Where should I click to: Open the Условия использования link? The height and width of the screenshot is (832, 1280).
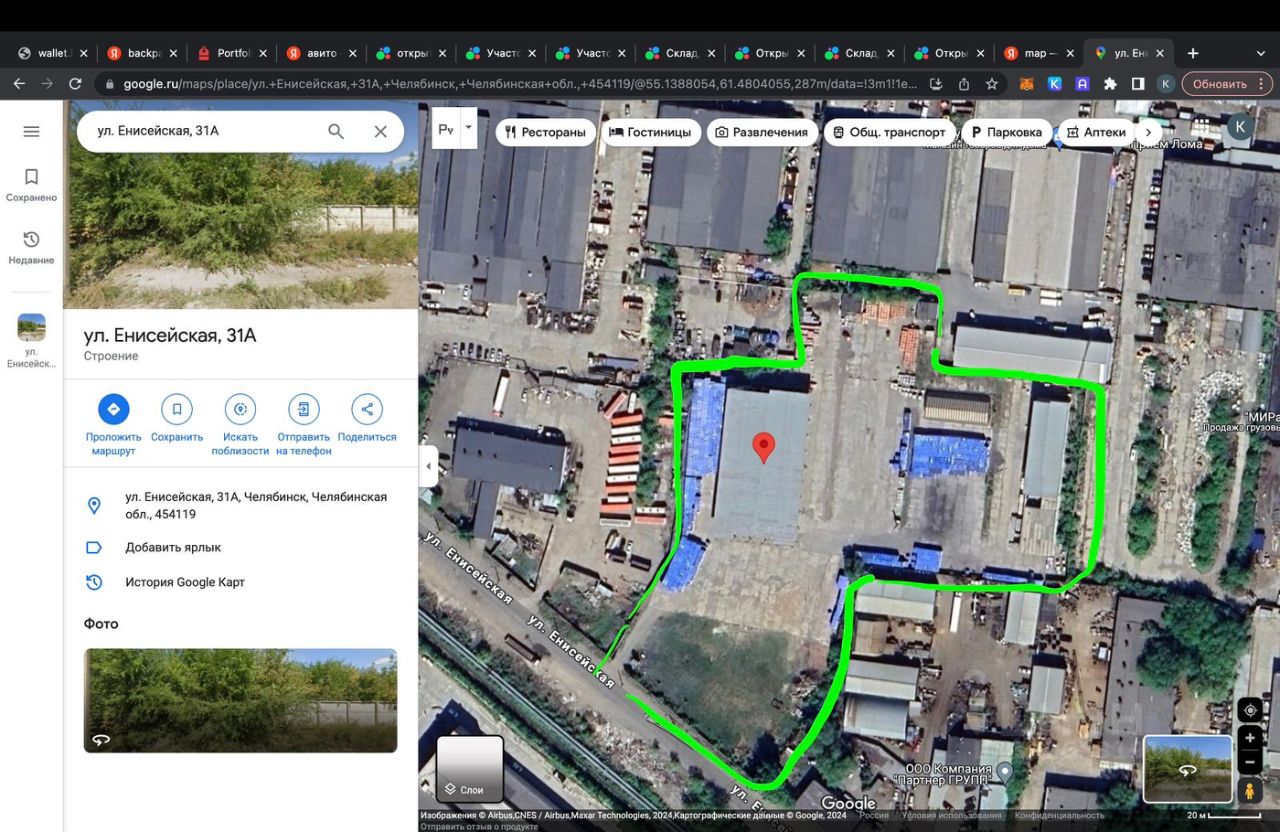pos(953,816)
